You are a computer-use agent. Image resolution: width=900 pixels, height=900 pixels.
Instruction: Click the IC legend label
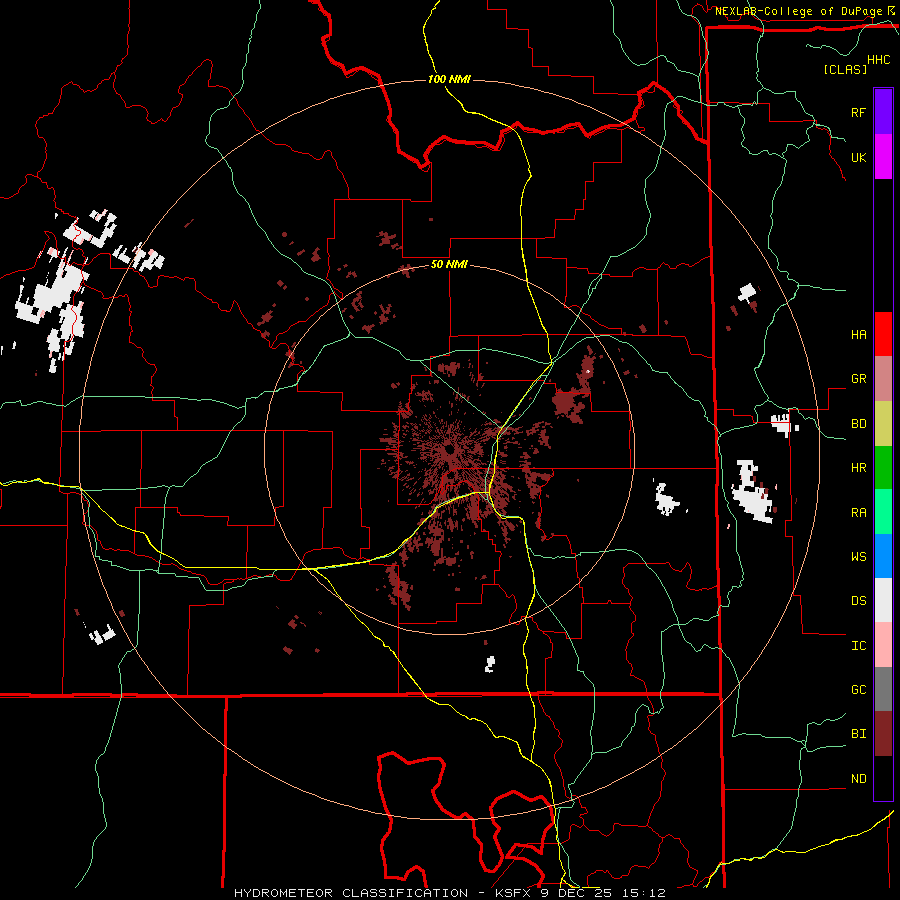point(858,646)
